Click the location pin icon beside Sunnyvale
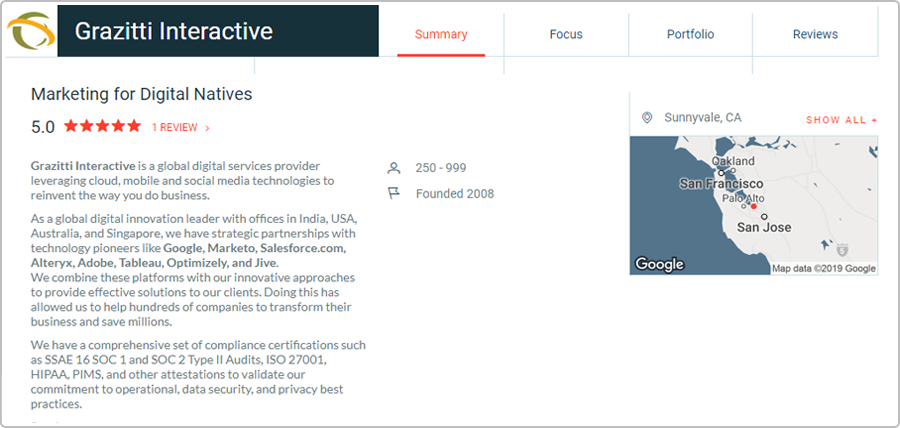 click(647, 118)
